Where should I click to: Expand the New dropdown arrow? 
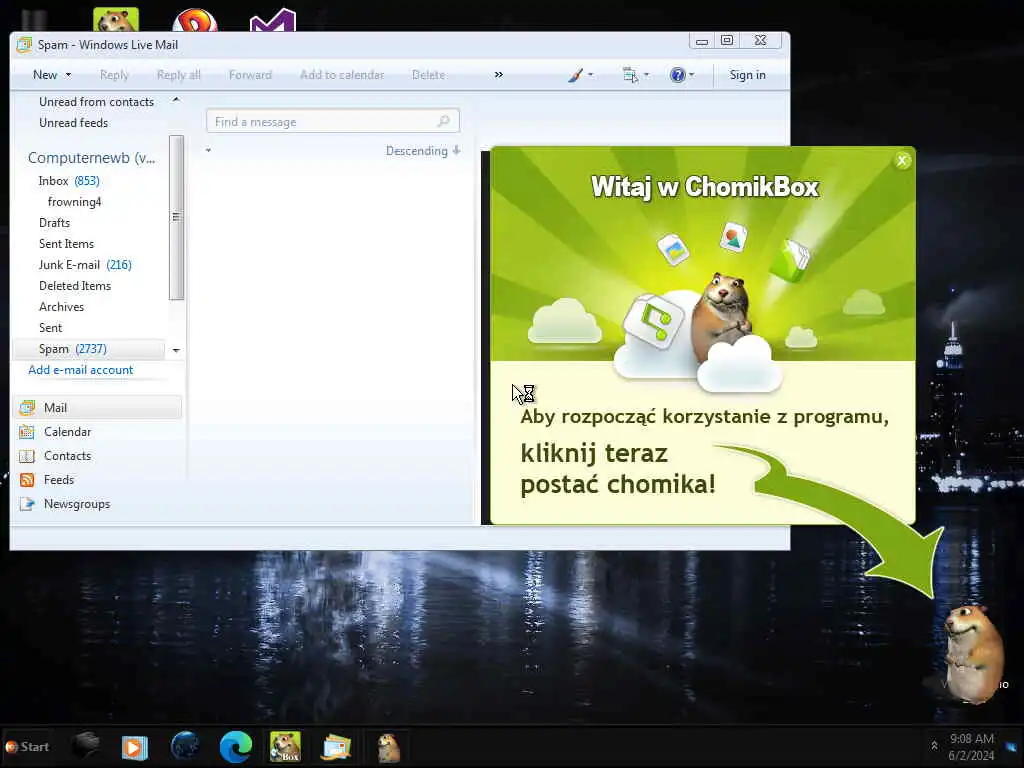click(x=68, y=75)
